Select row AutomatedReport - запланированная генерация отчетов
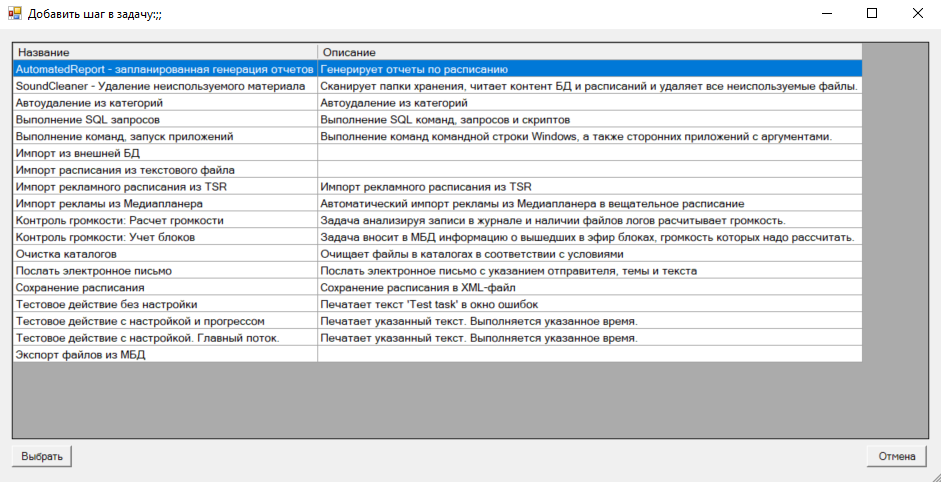The height and width of the screenshot is (482, 941). pos(437,69)
